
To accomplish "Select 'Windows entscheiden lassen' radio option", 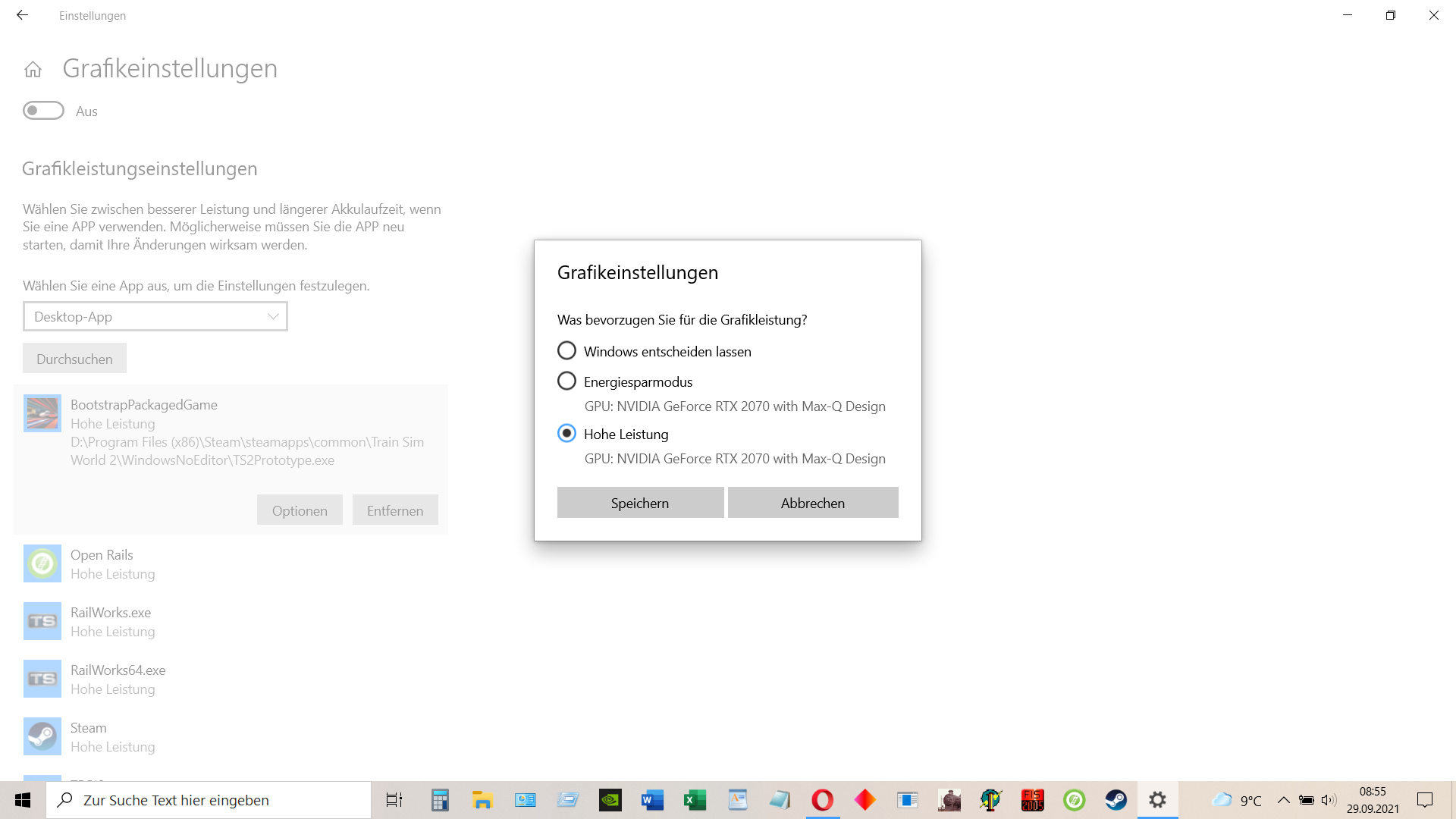I will pos(566,351).
